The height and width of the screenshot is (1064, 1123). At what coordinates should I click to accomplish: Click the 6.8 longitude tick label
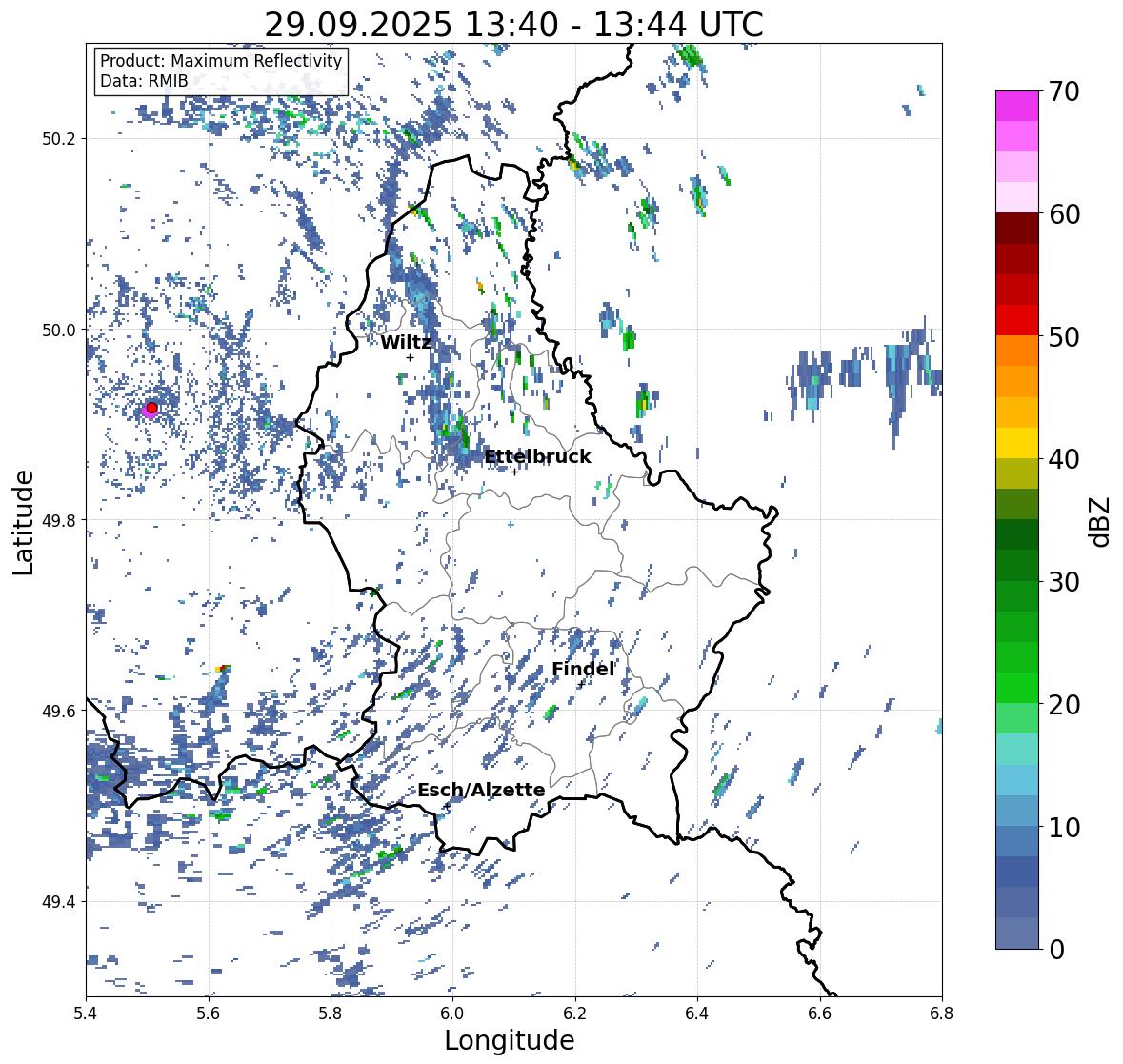pos(942,1014)
